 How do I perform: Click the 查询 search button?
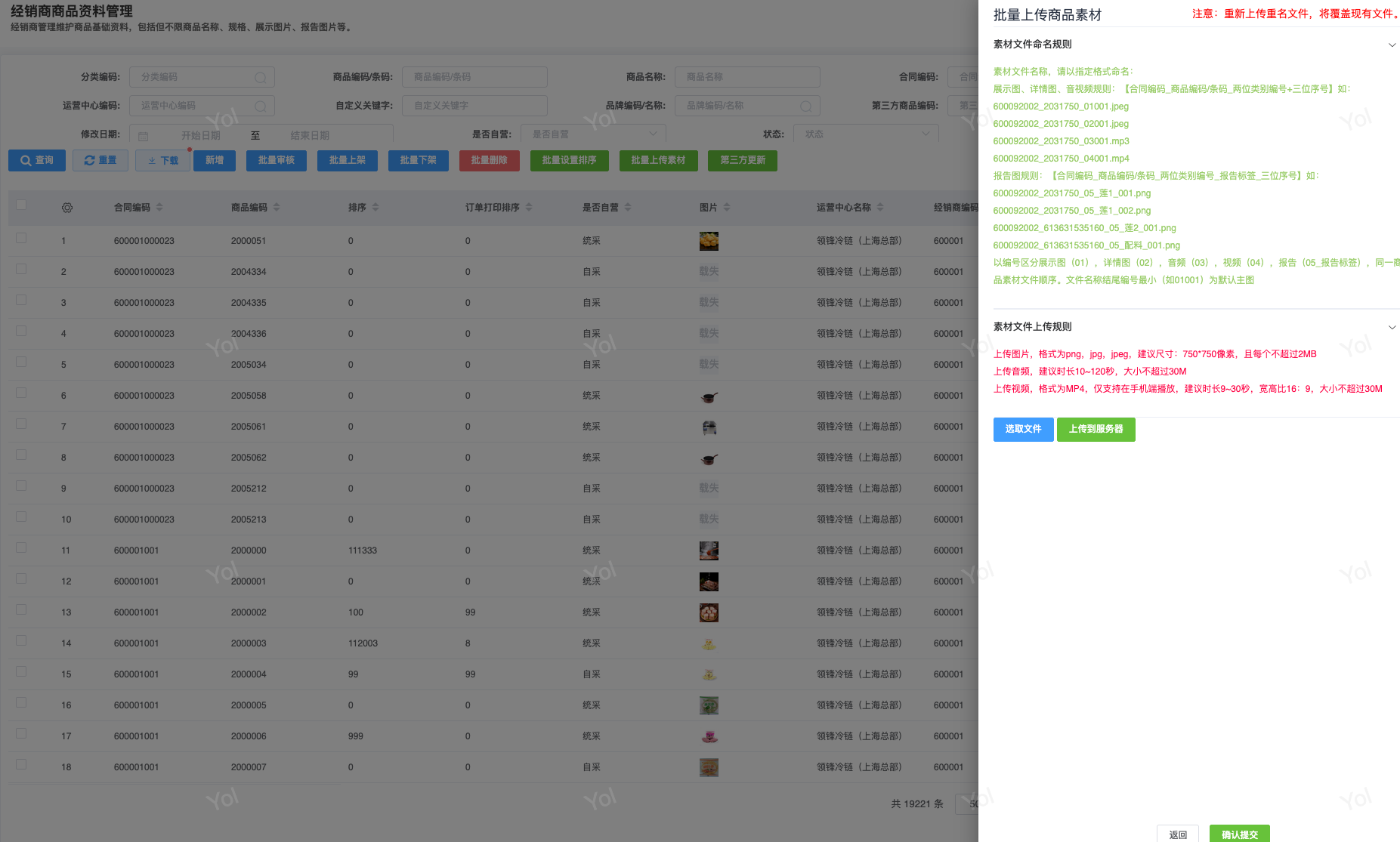coord(37,160)
